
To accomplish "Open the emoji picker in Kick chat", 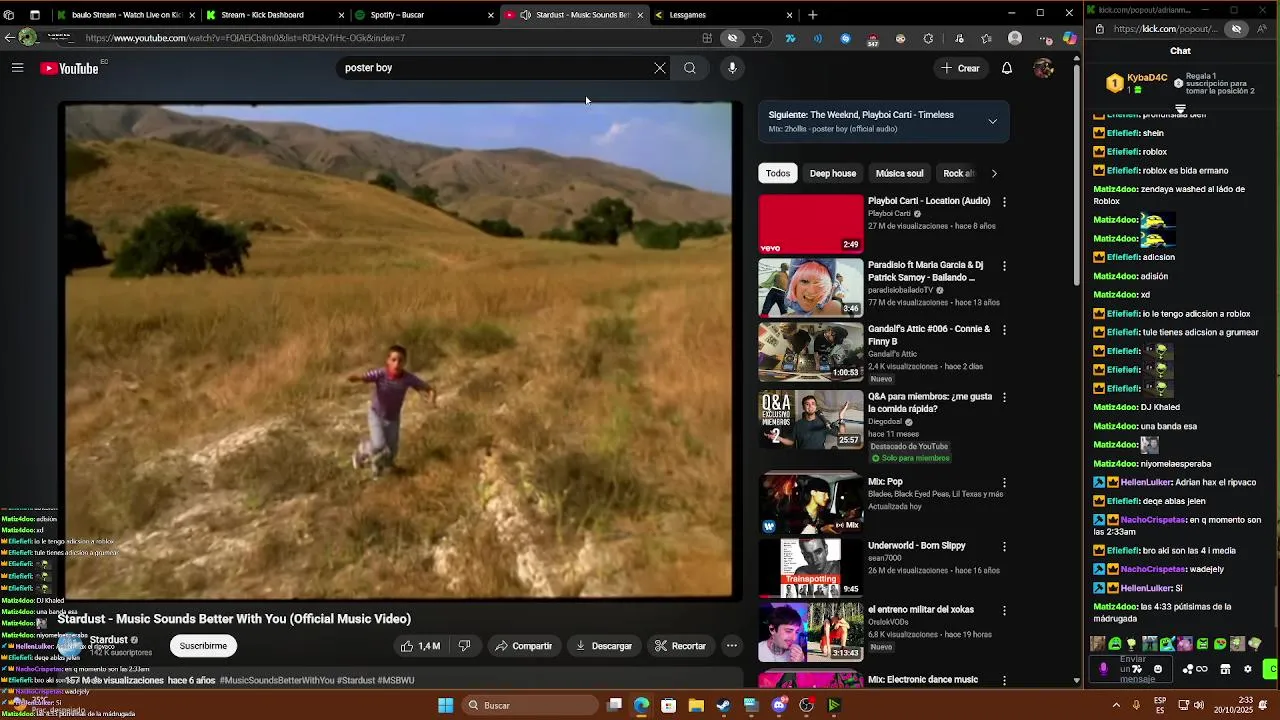I will point(1158,669).
